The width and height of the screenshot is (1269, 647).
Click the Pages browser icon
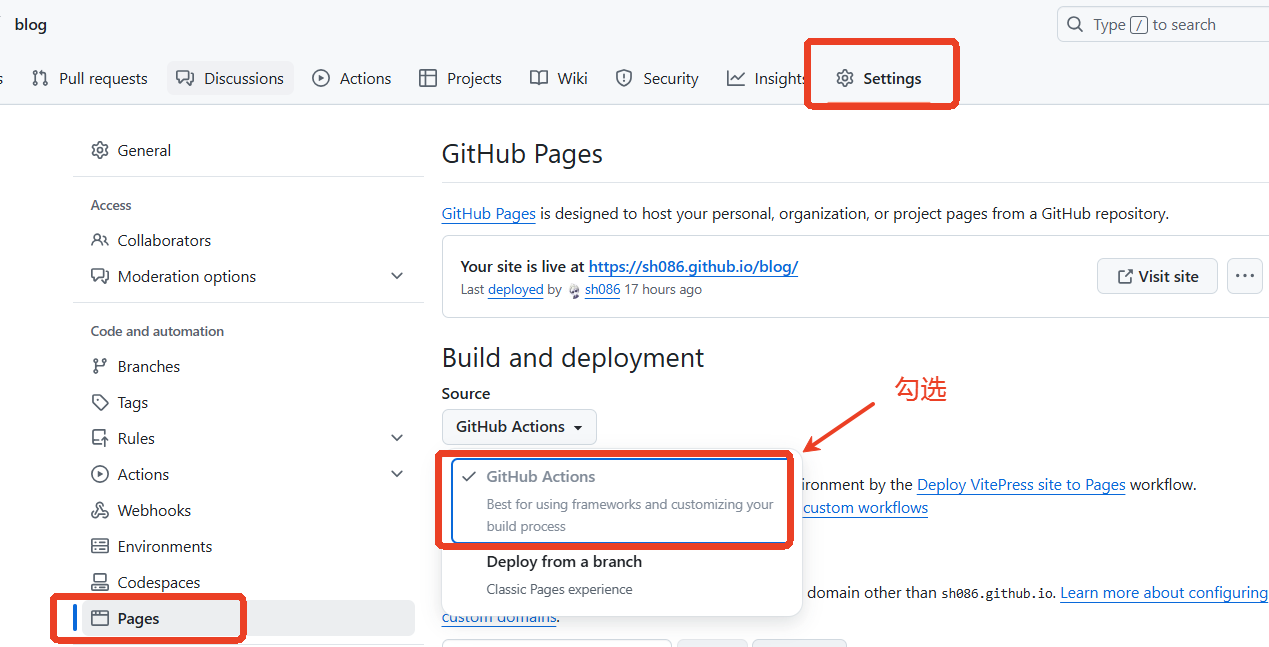(100, 618)
